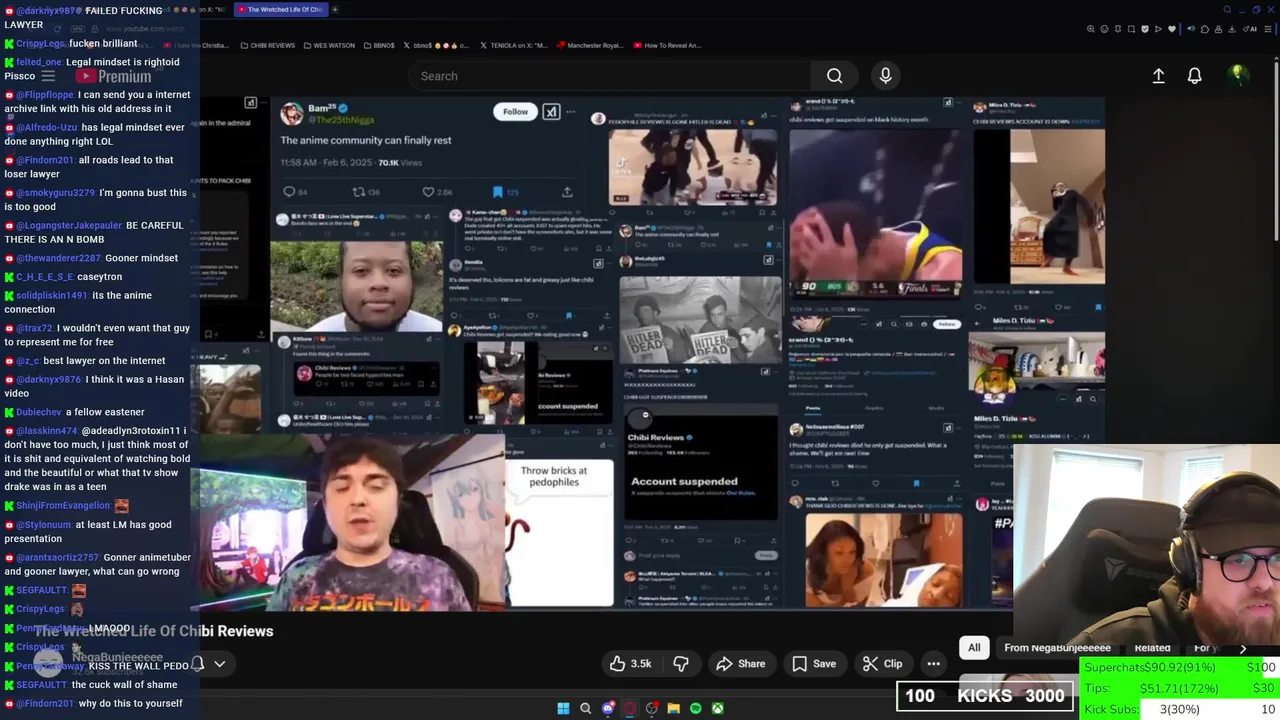Click chat username Dubiechev
The width and height of the screenshot is (1280, 720).
(x=38, y=412)
